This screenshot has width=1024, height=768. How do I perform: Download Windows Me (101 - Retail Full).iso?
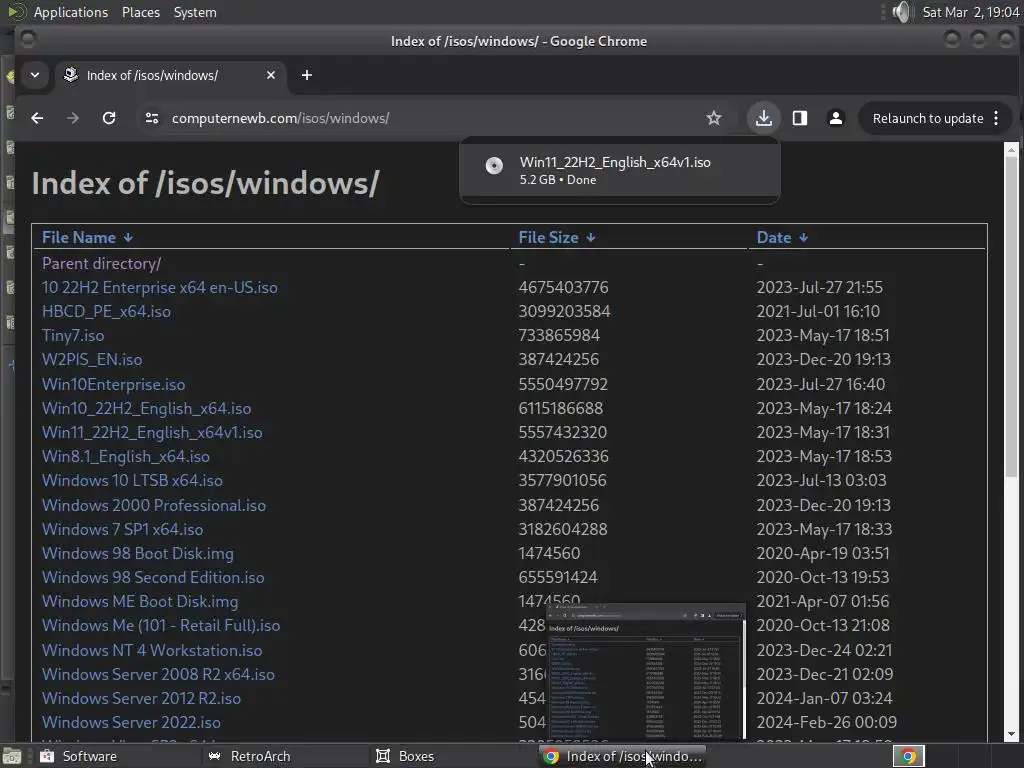pos(161,626)
